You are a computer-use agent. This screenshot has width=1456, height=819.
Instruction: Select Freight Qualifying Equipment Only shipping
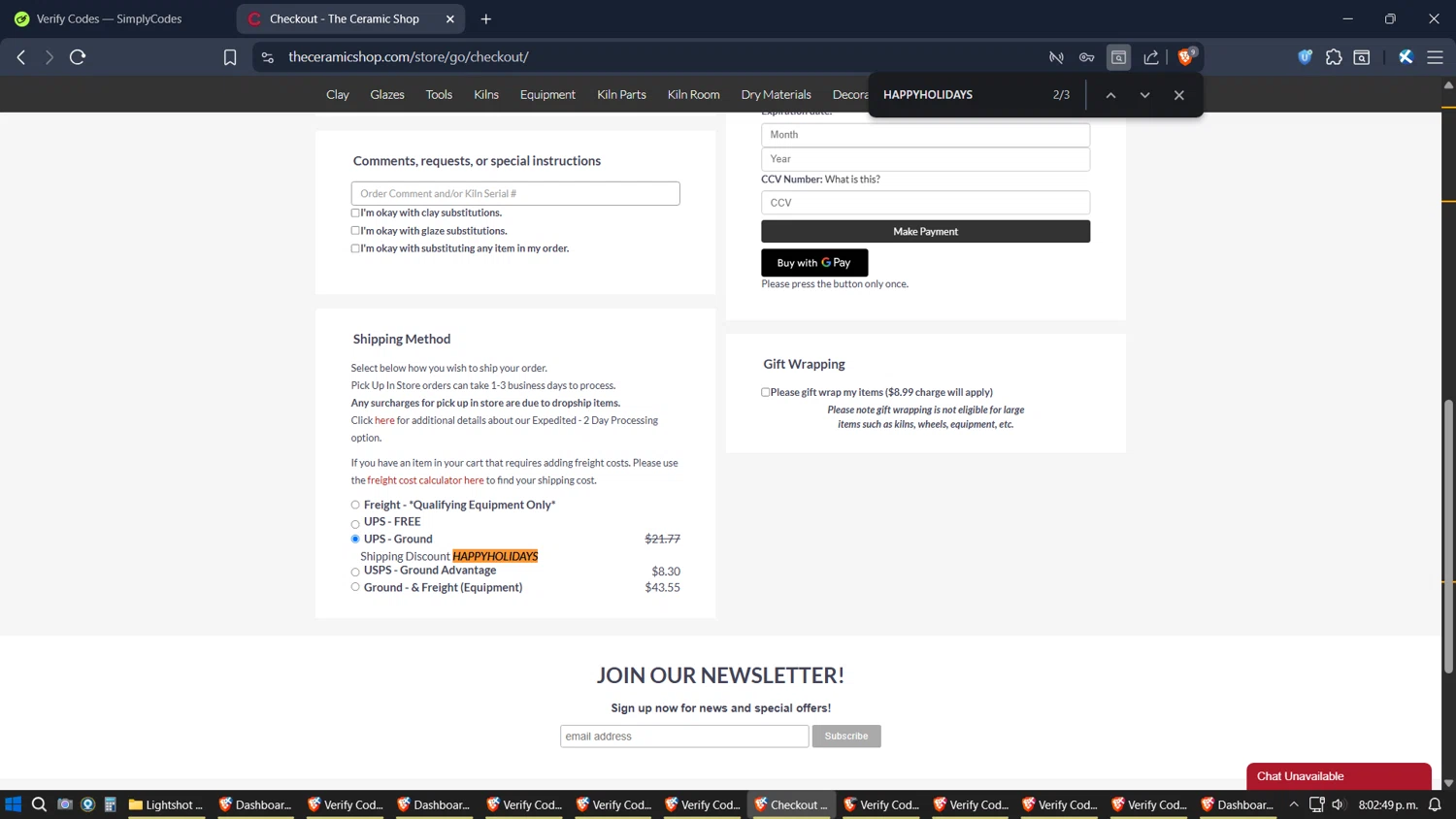(x=355, y=505)
